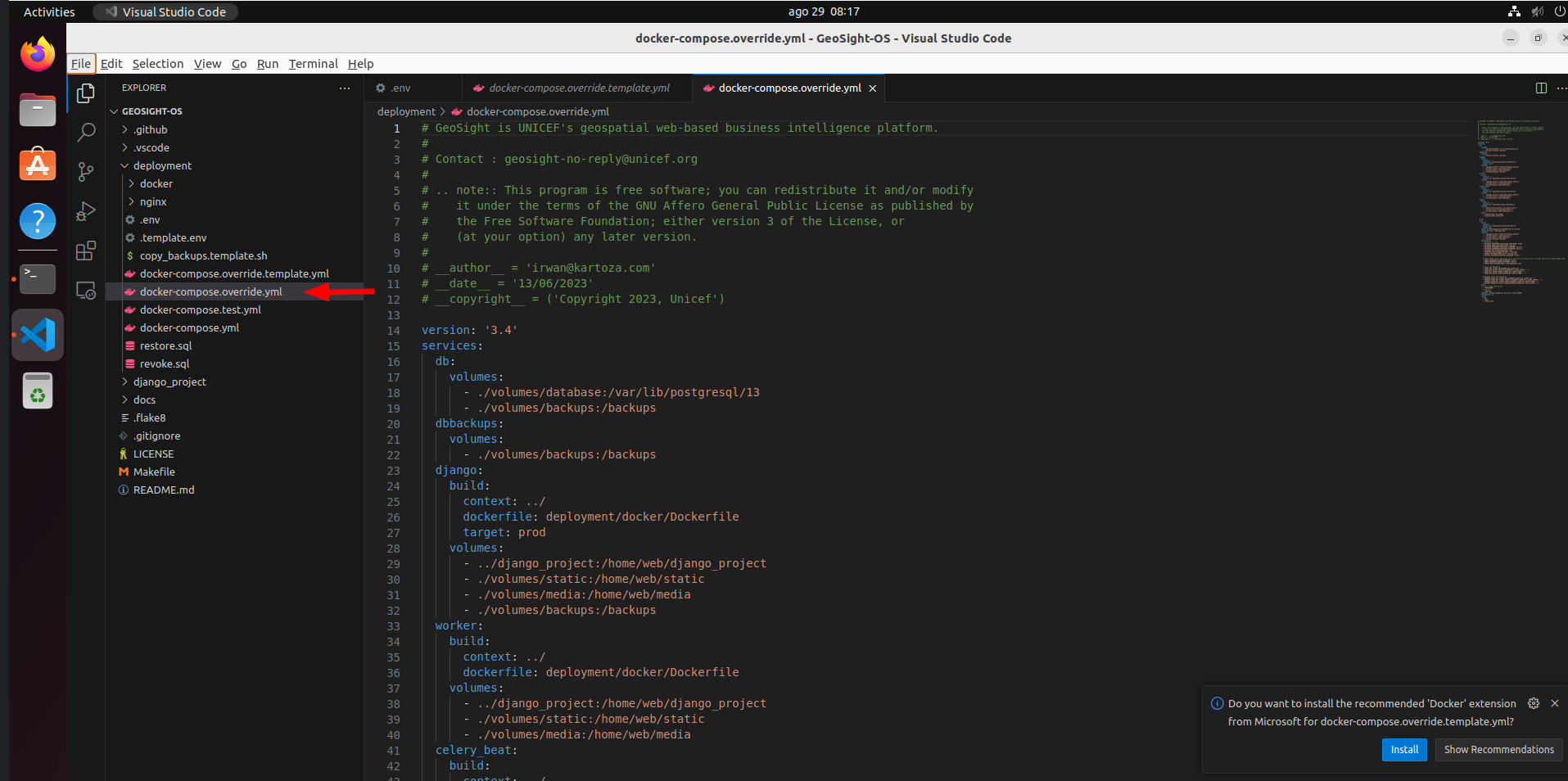
Task: Split the editor to the right
Action: tap(1541, 88)
